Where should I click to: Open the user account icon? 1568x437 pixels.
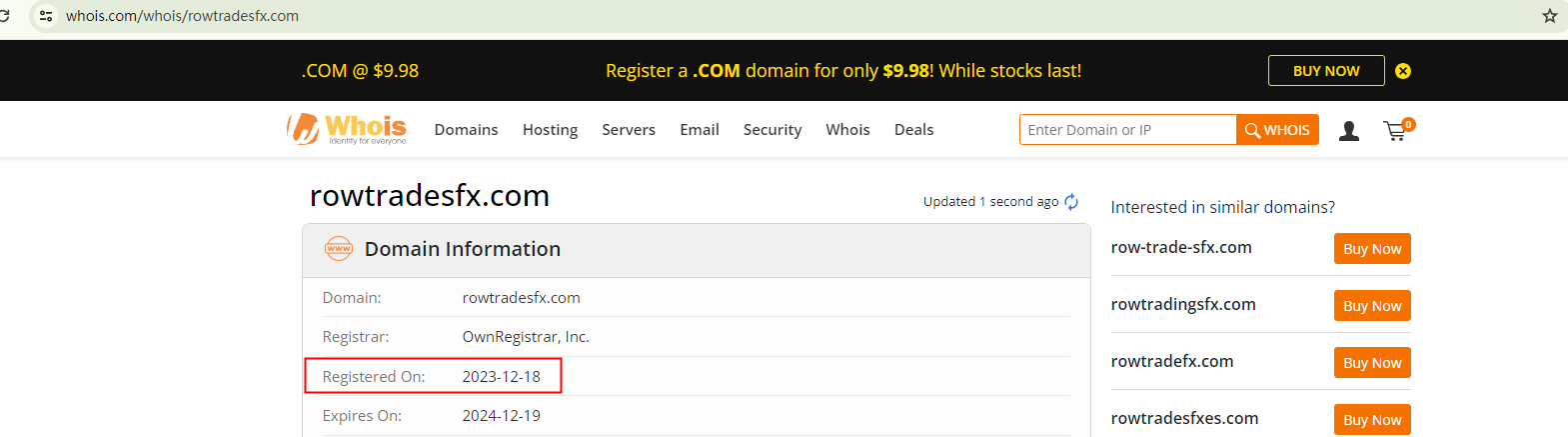[1348, 130]
